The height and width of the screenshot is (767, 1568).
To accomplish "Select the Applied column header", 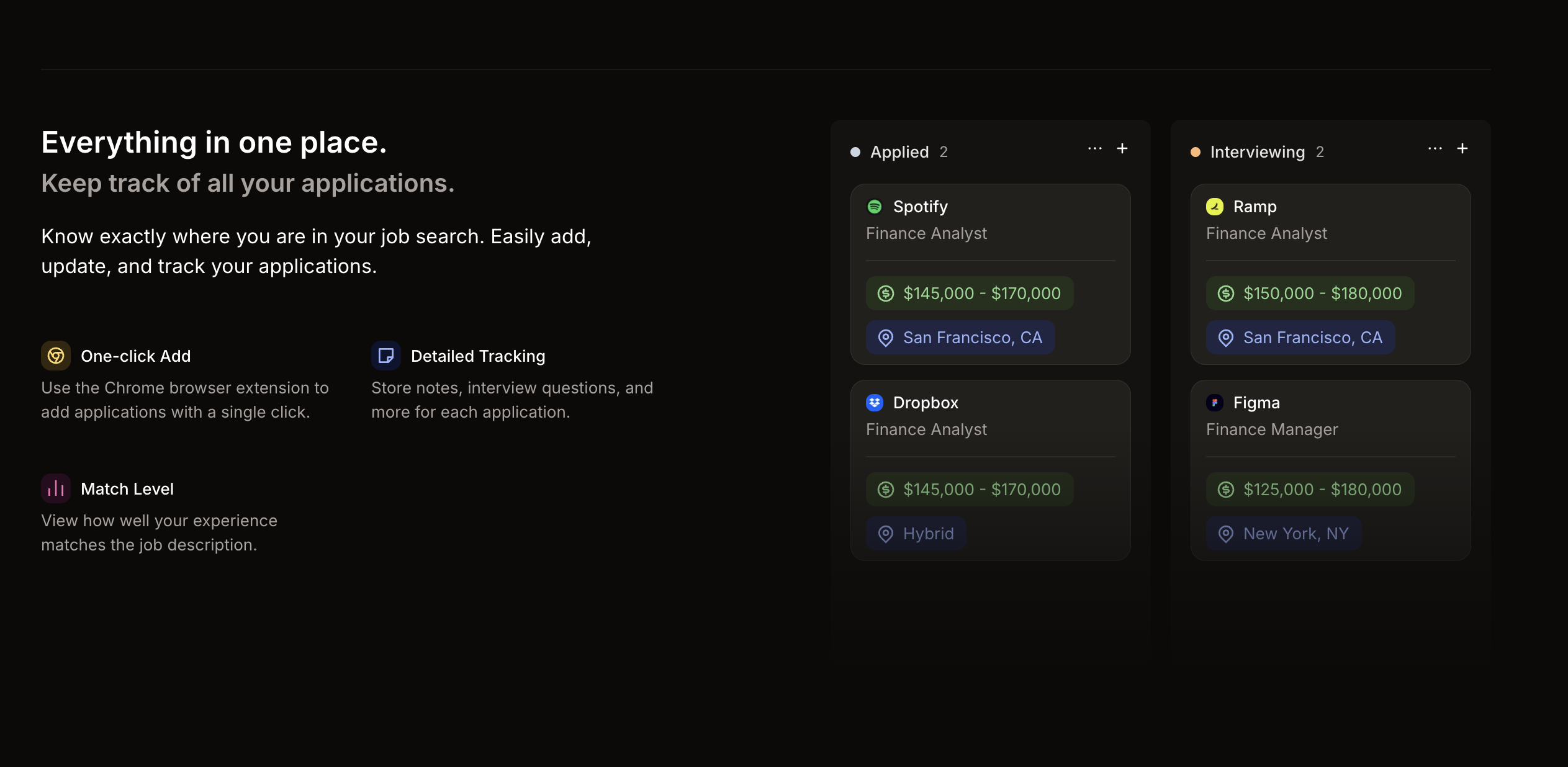I will (x=899, y=152).
